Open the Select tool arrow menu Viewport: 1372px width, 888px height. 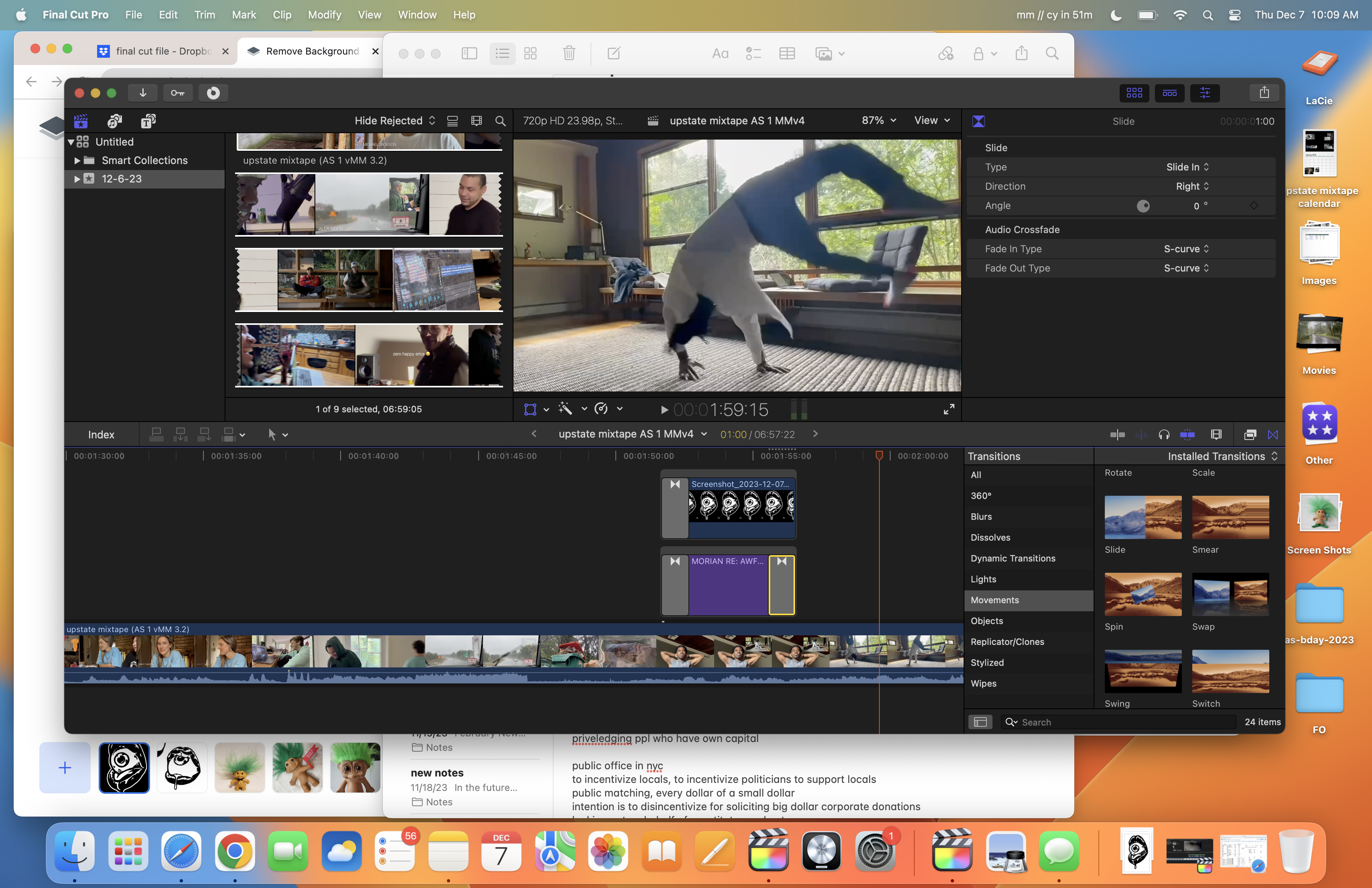coord(277,434)
